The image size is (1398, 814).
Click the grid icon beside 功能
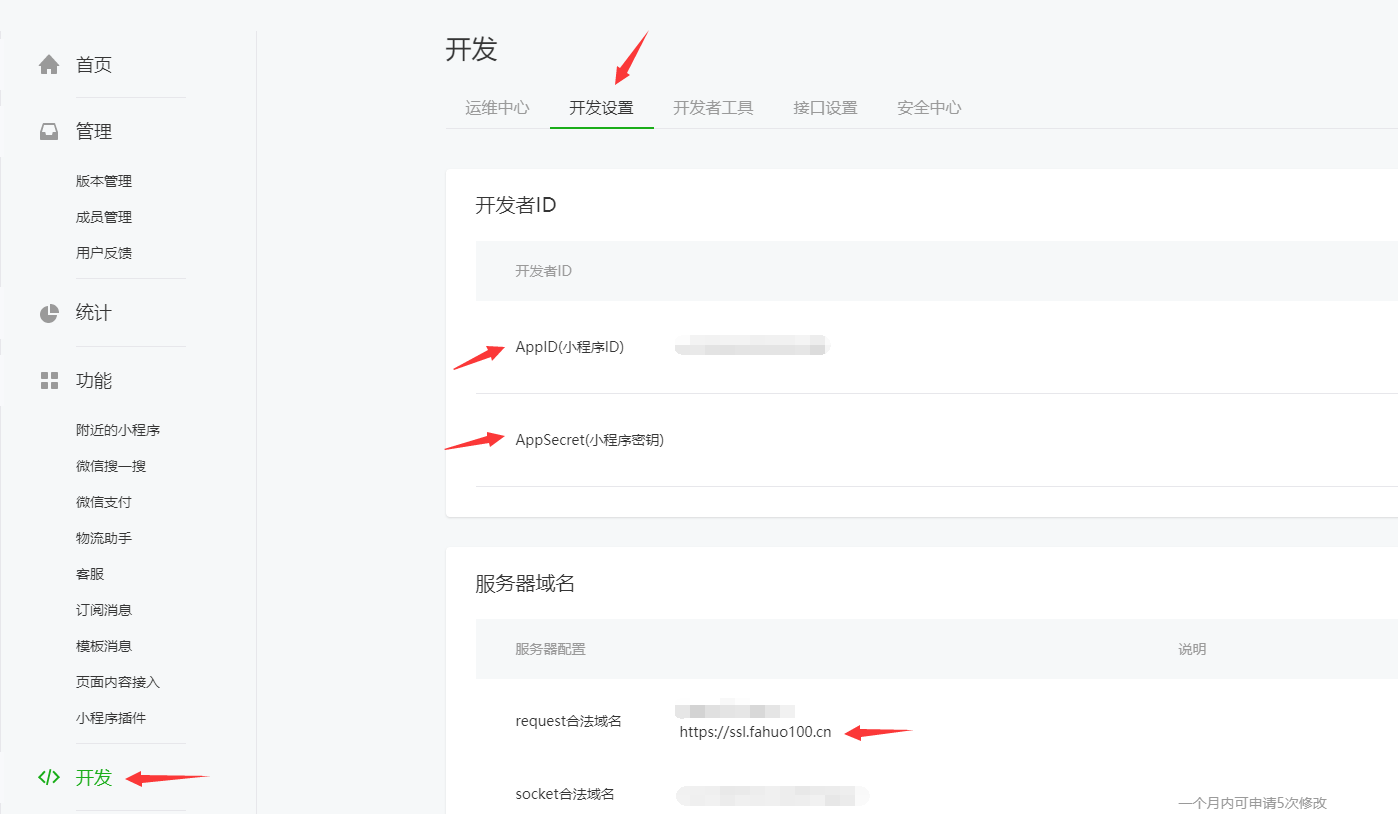[48, 380]
